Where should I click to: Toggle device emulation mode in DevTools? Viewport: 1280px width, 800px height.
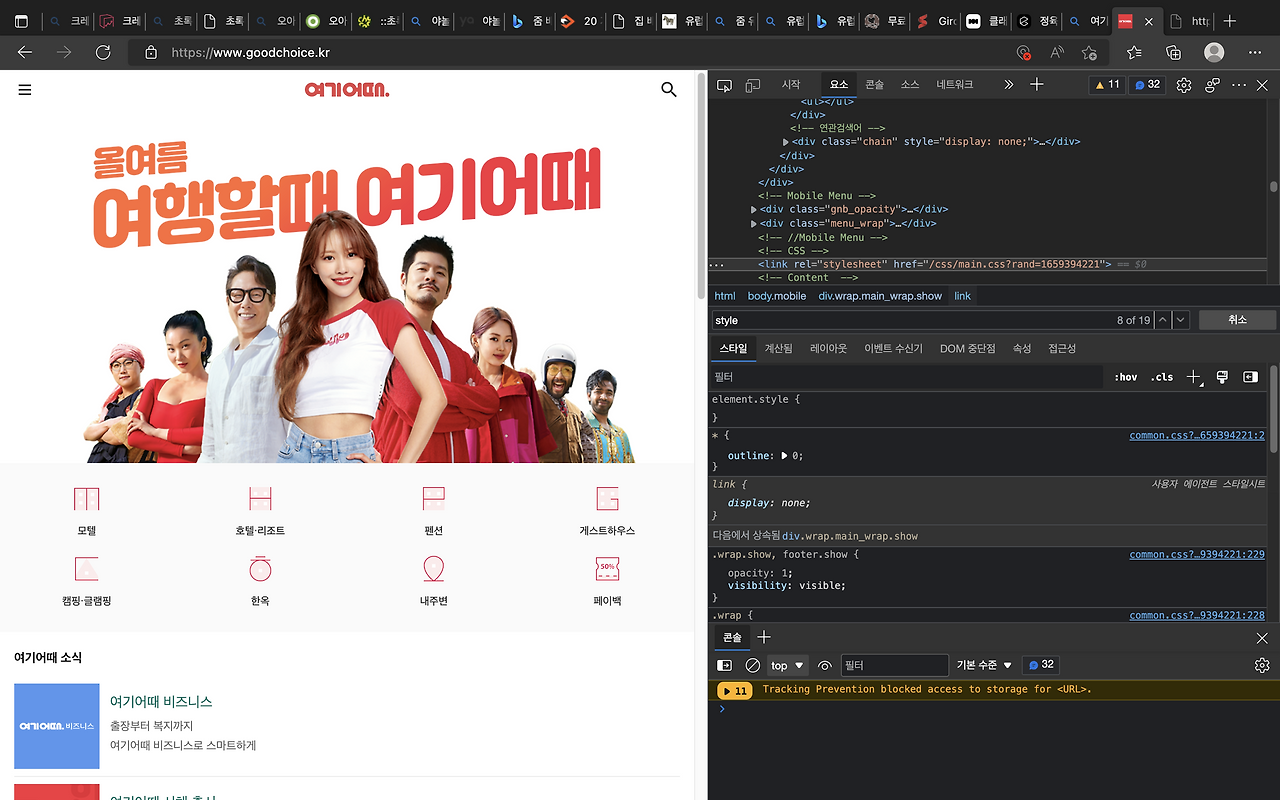click(x=753, y=84)
